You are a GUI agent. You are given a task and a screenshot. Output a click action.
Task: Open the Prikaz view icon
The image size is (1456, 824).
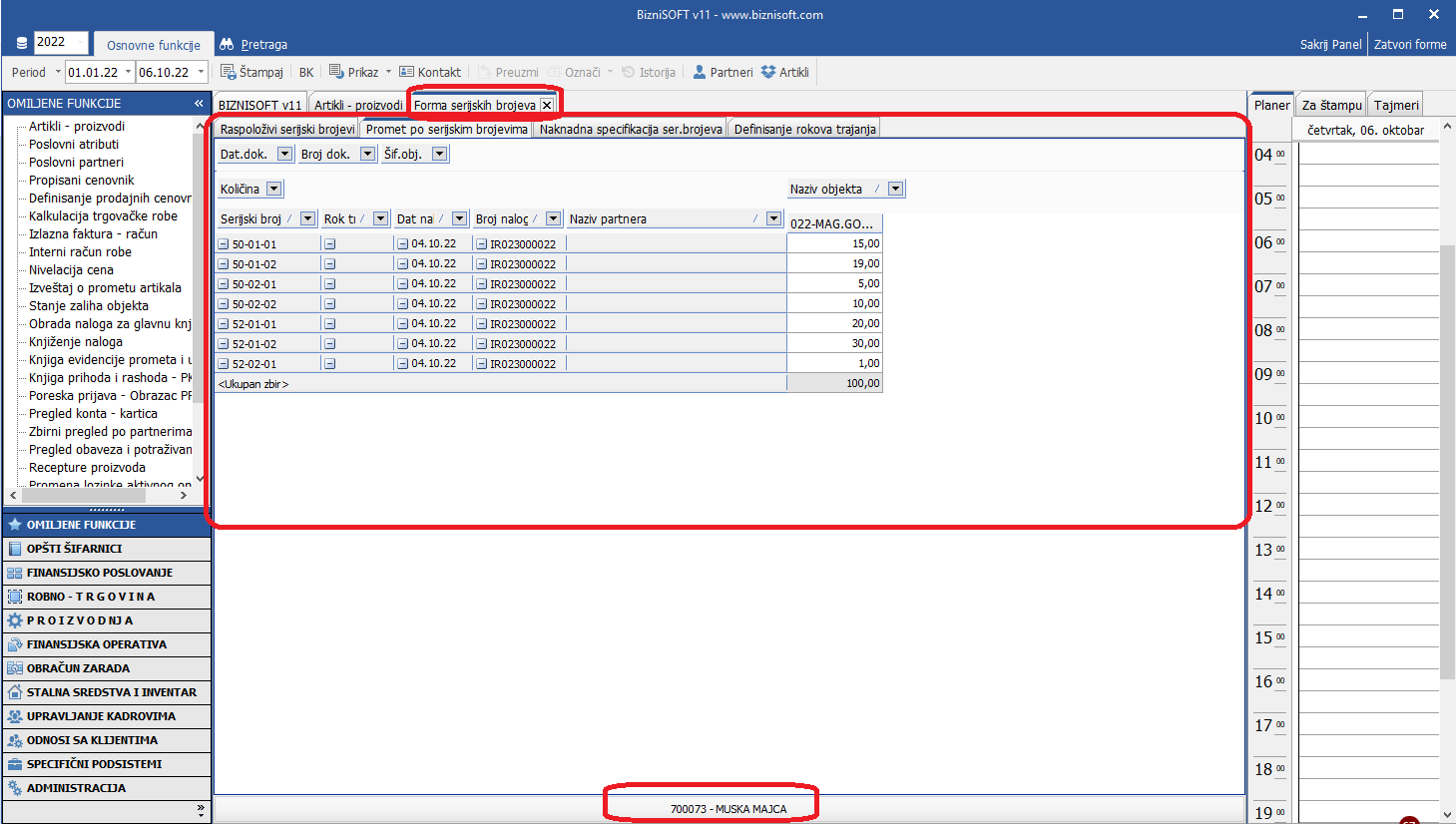pyautogui.click(x=336, y=72)
